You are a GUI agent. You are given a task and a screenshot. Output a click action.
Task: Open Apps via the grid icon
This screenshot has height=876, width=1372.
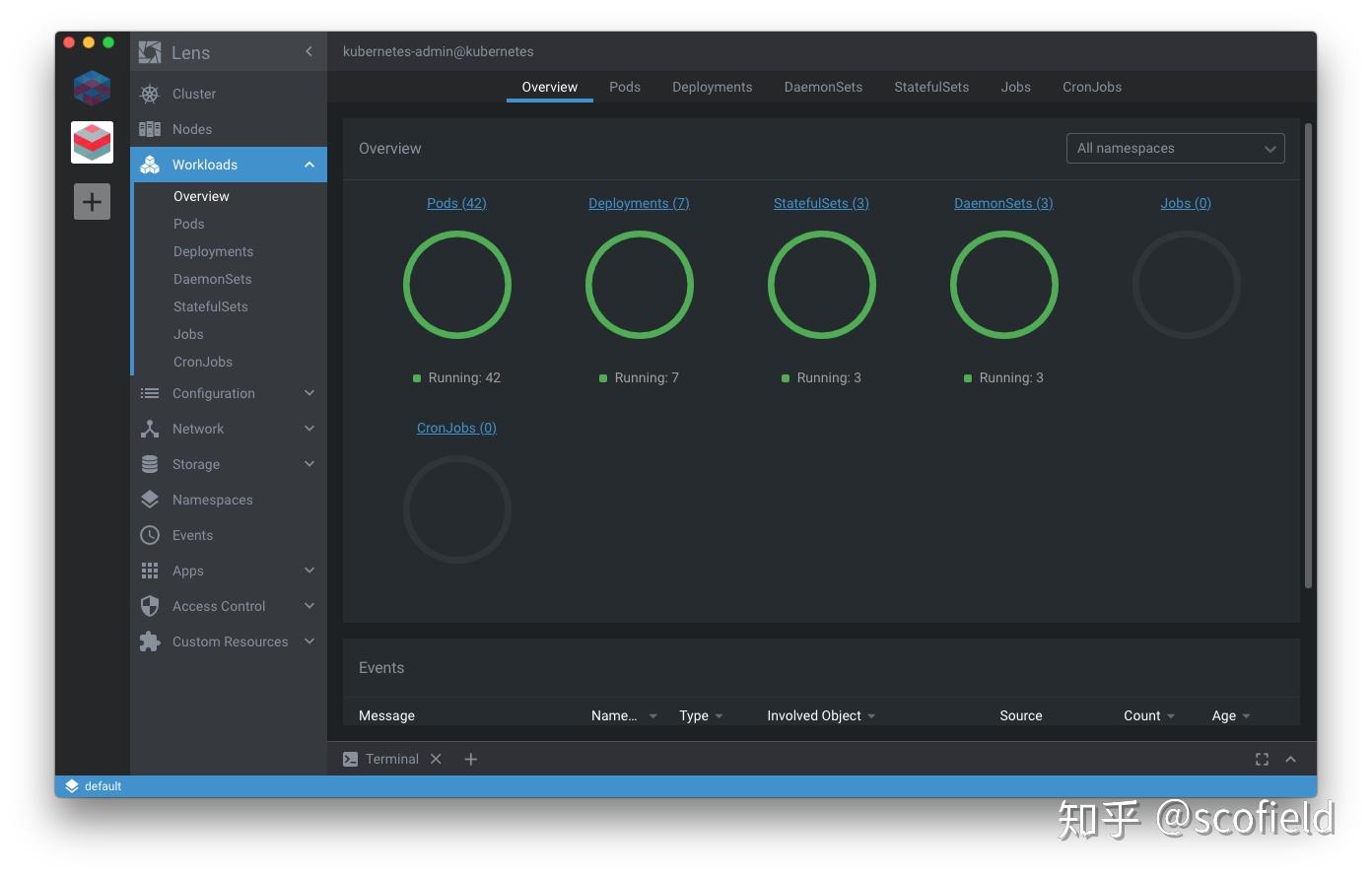tap(150, 571)
